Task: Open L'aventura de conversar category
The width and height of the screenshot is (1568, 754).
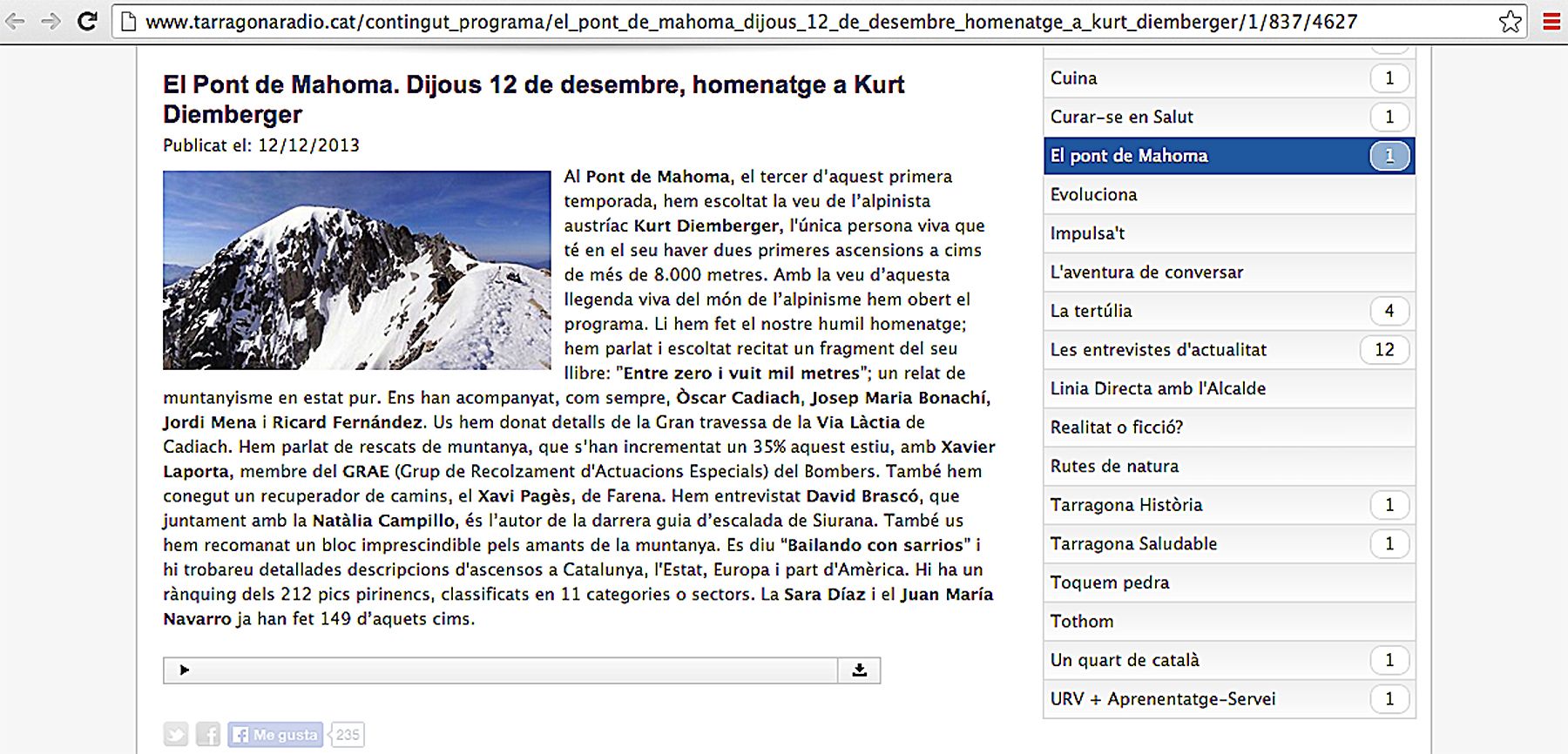Action: 1229,272
